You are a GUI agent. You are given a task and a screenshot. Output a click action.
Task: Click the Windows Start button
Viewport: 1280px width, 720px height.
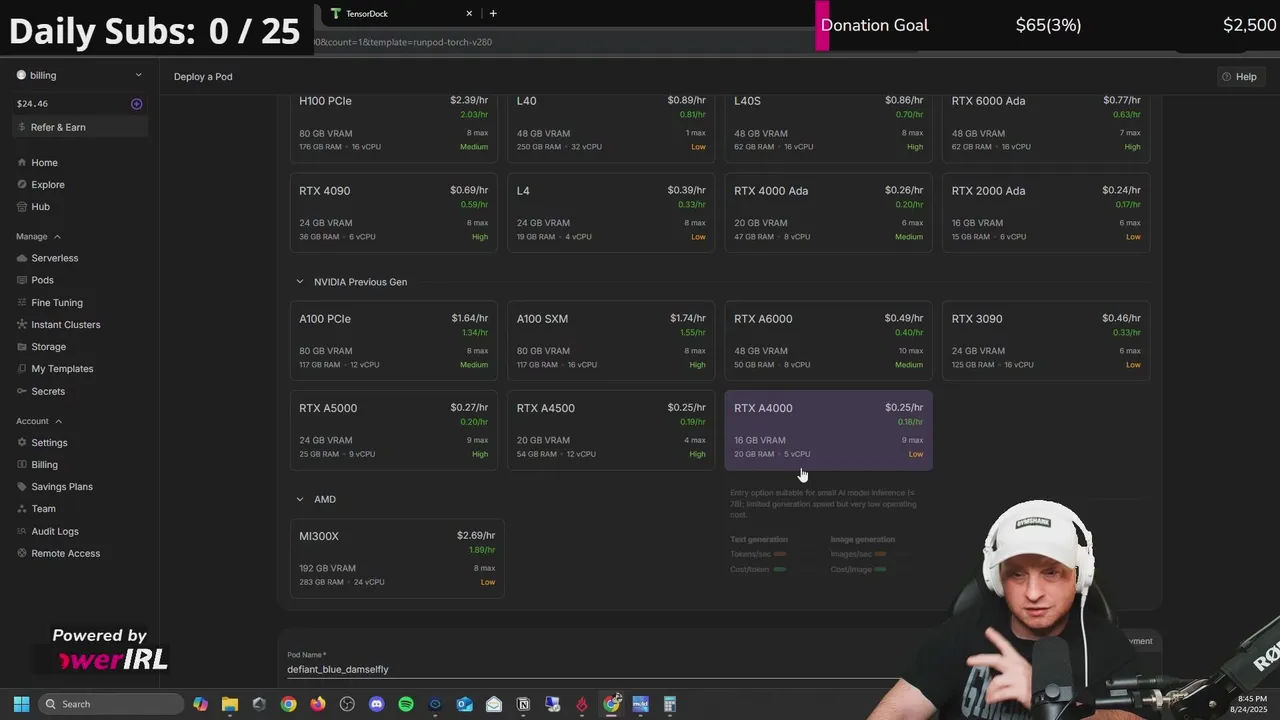21,704
